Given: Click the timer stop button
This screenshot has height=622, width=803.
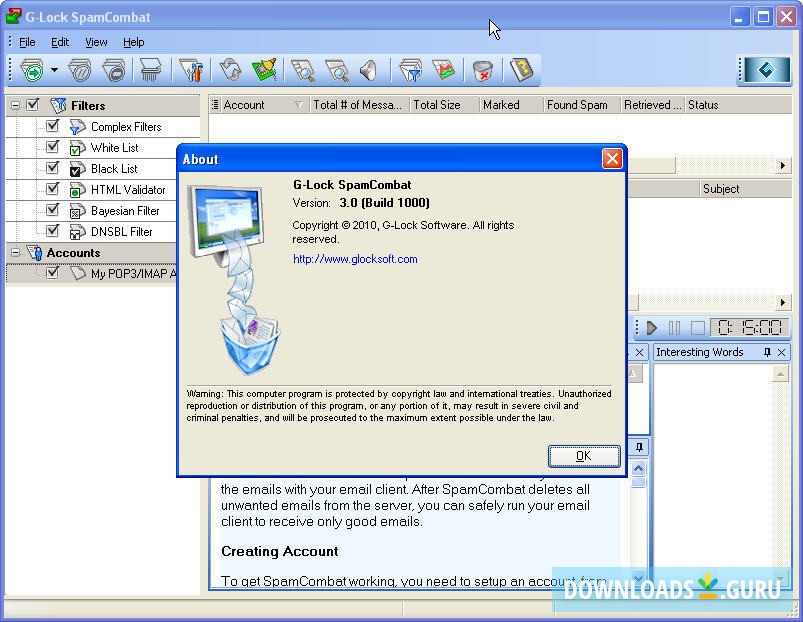Looking at the screenshot, I should point(698,328).
